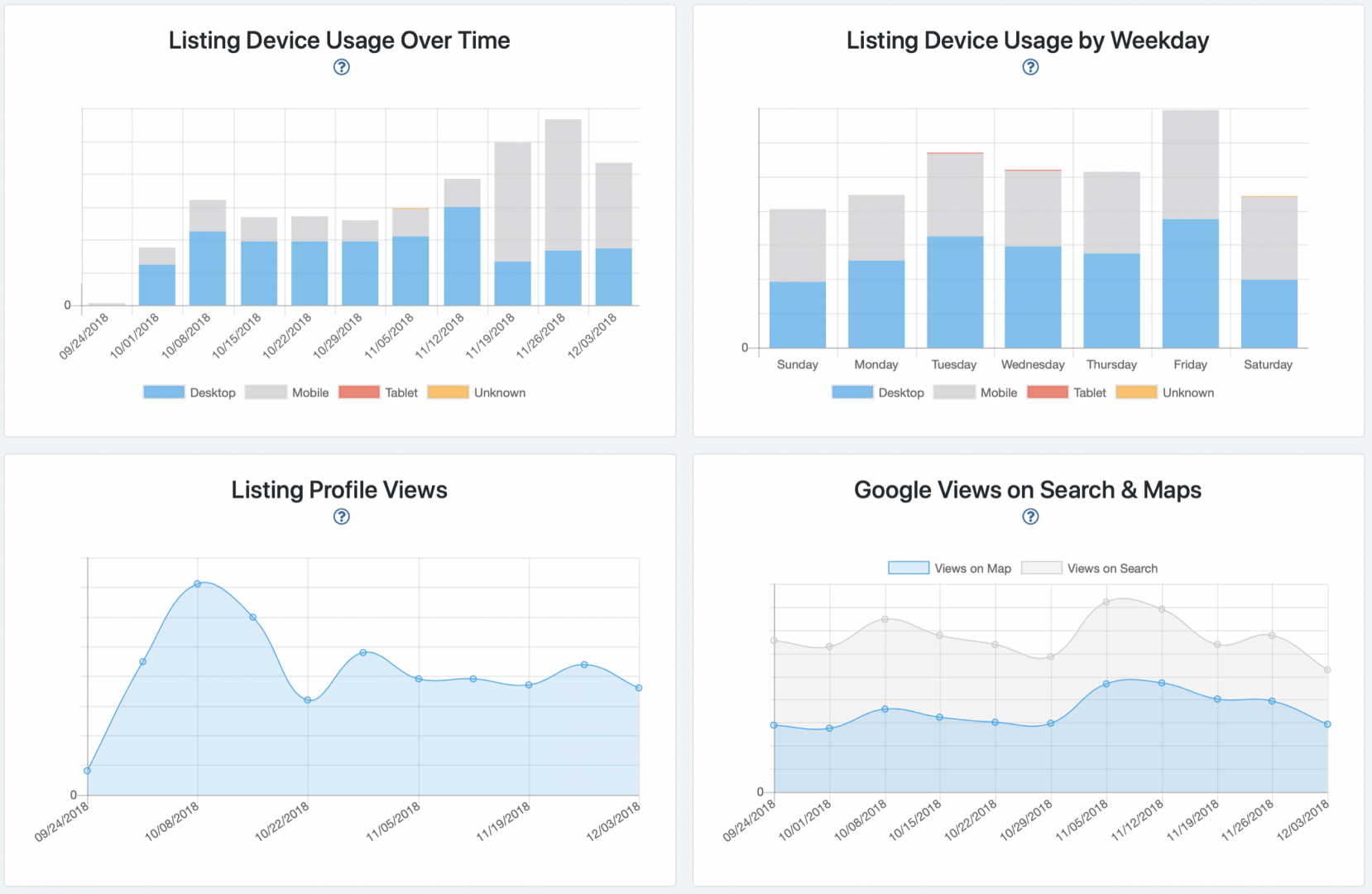Click the Saturday bar in Weekday chart
The width and height of the screenshot is (1372, 894).
pos(1269,272)
